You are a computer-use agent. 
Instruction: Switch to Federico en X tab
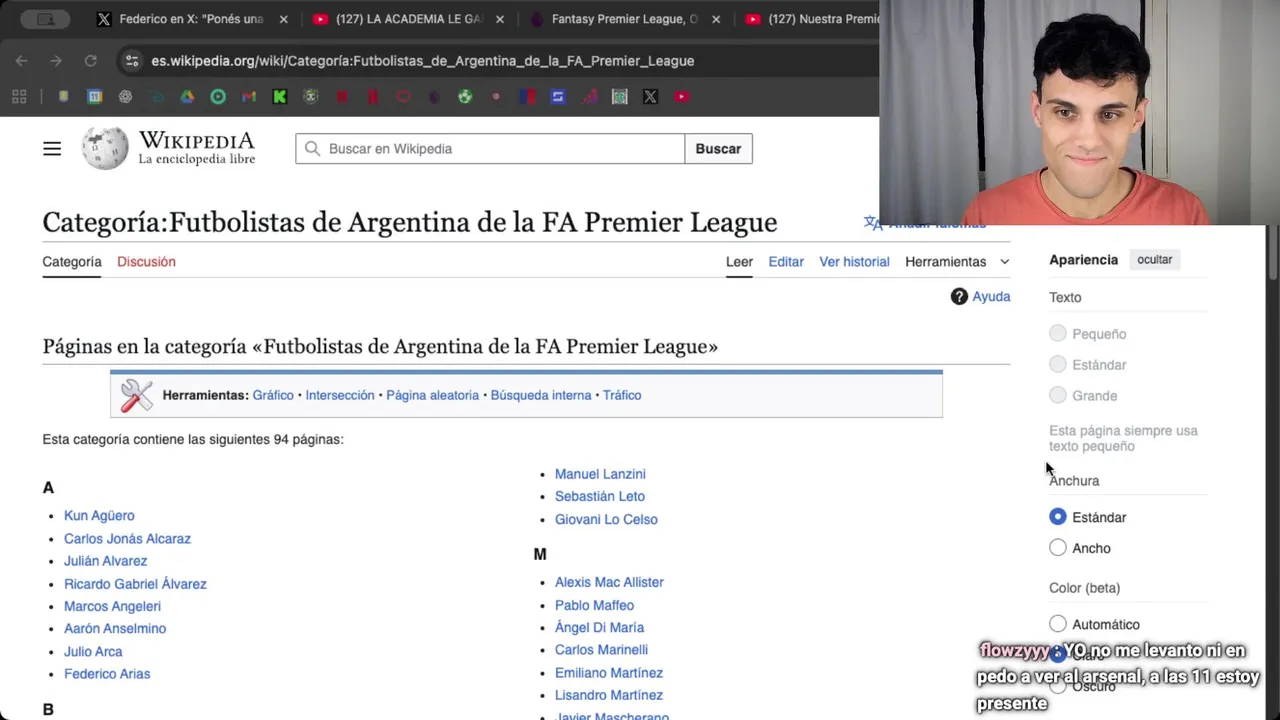pos(192,19)
